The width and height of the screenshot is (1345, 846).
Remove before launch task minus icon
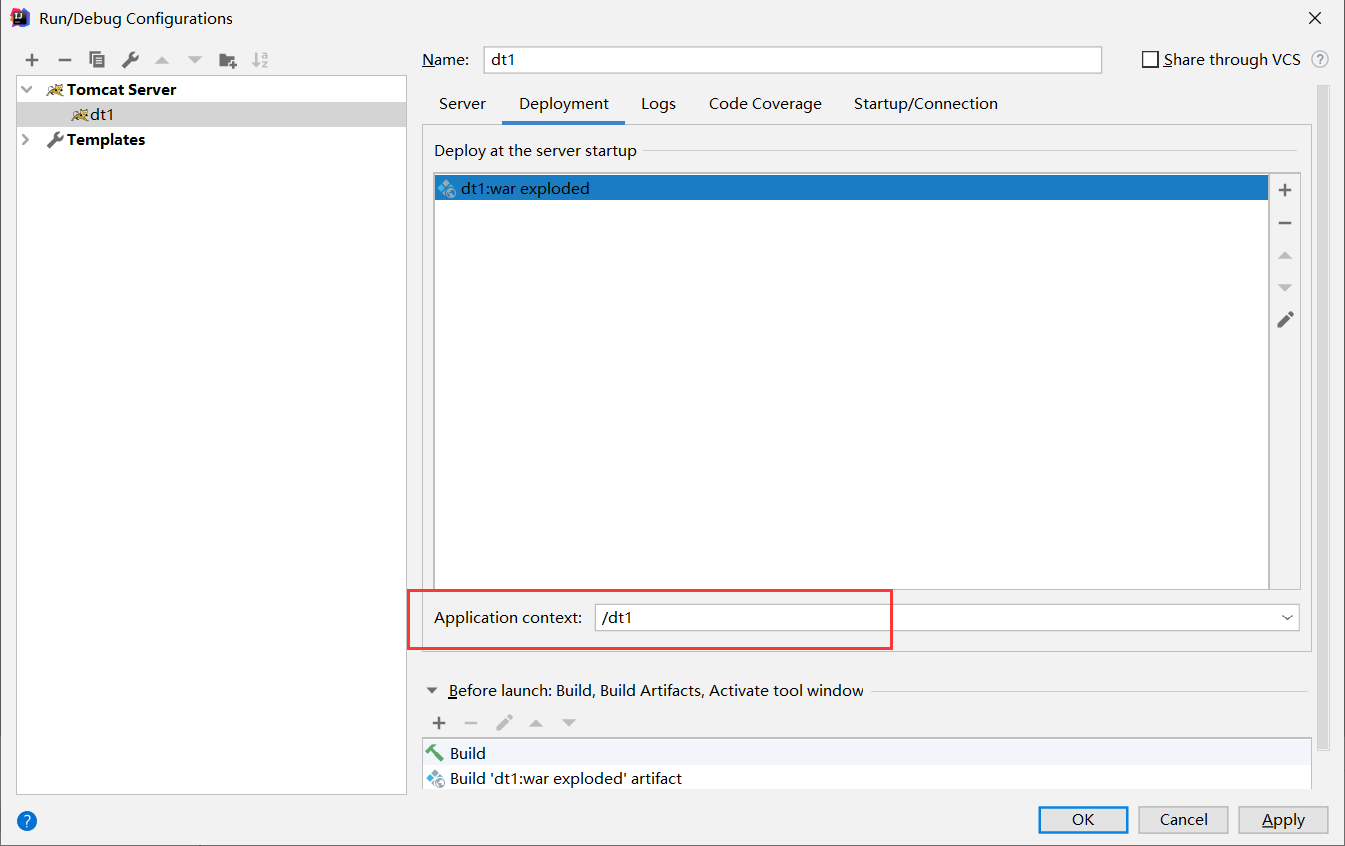(471, 723)
